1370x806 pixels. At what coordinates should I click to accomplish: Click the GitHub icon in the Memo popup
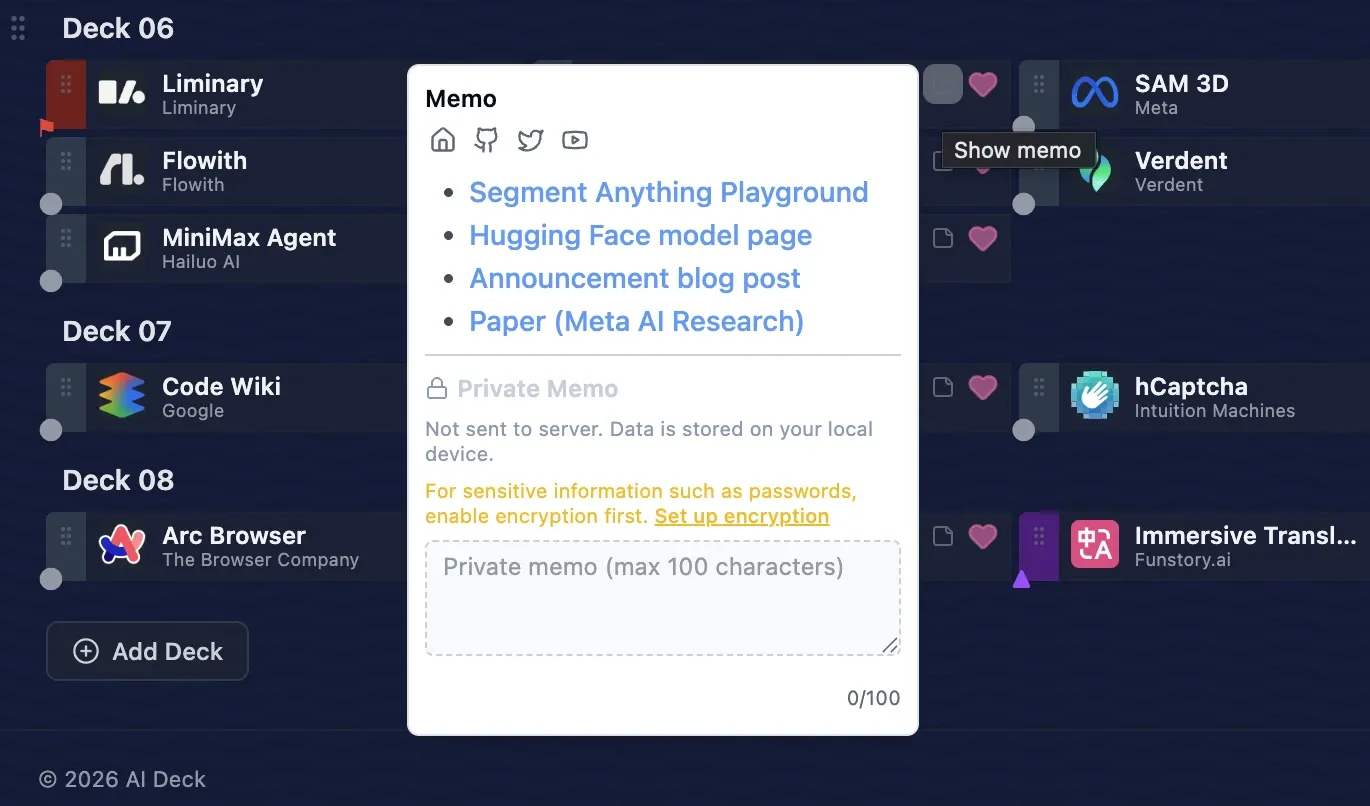point(486,140)
